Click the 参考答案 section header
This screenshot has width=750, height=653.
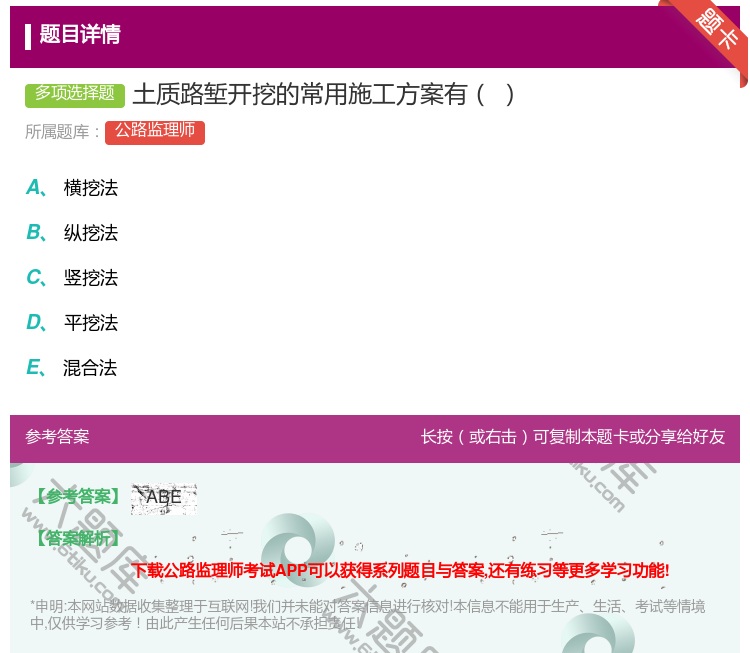point(57,437)
